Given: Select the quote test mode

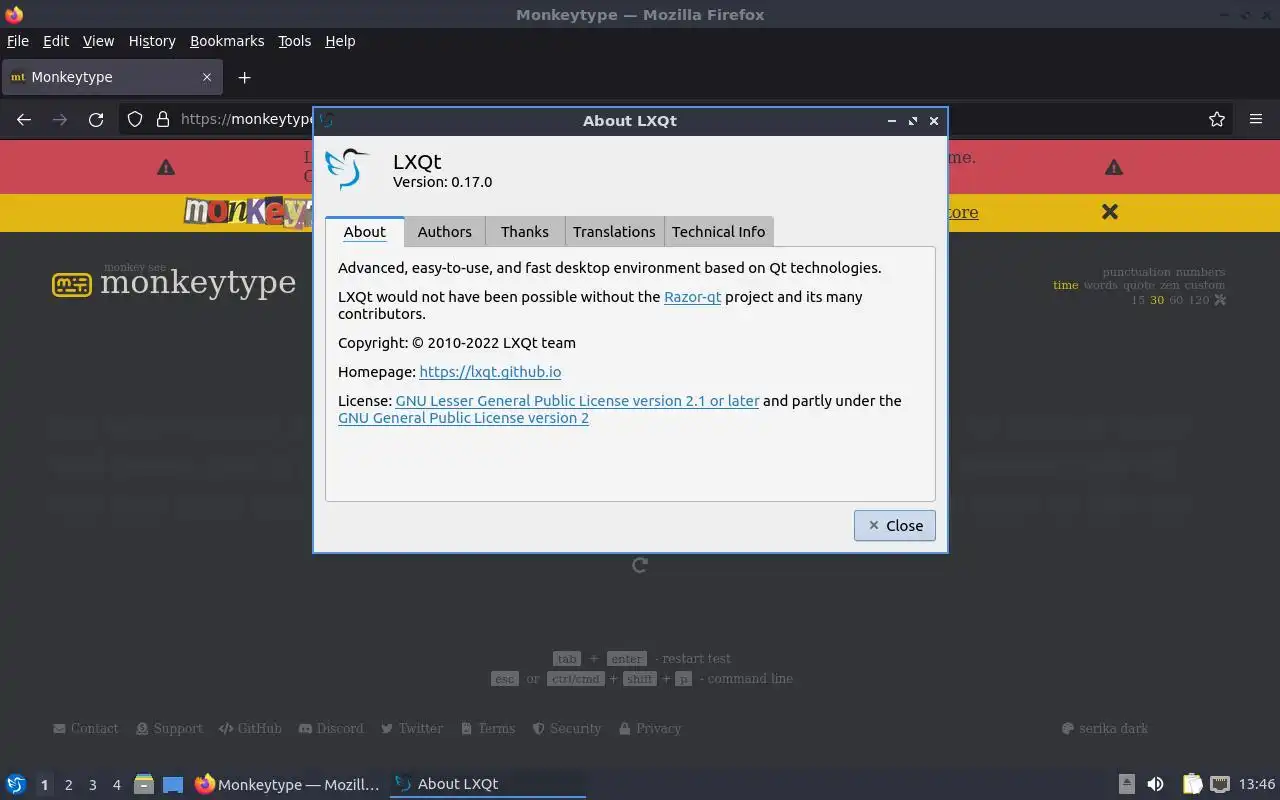Looking at the screenshot, I should pos(1139,286).
